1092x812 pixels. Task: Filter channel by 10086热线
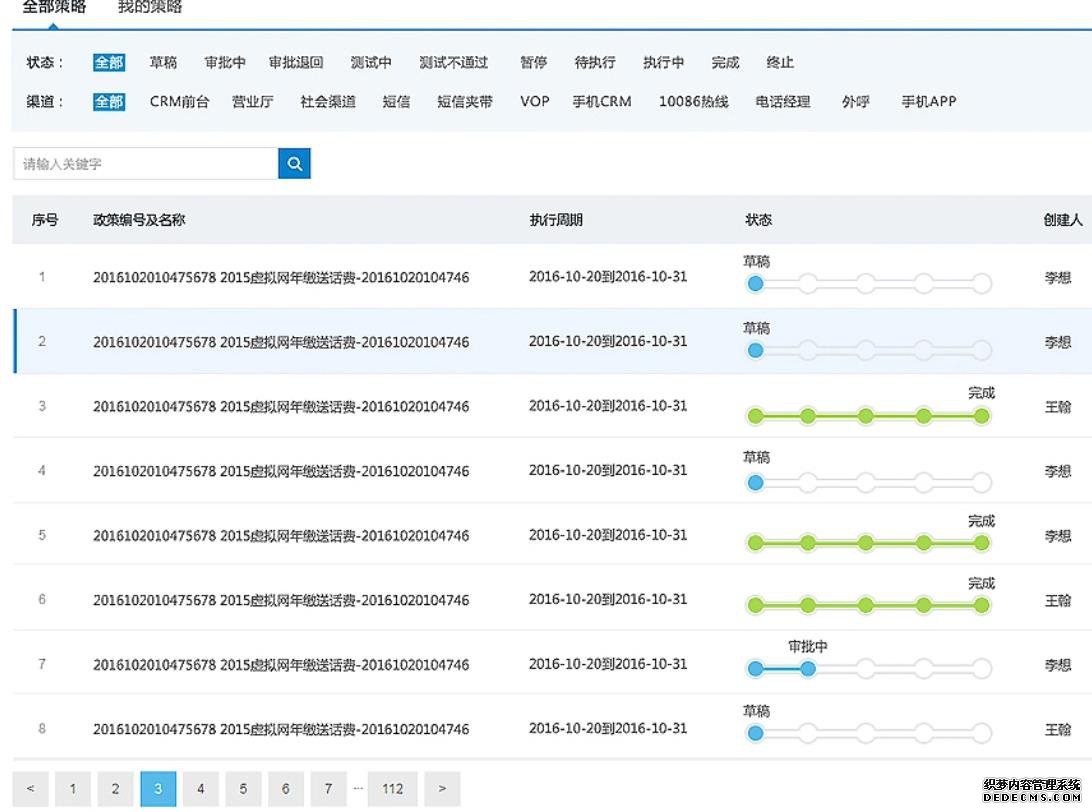694,102
